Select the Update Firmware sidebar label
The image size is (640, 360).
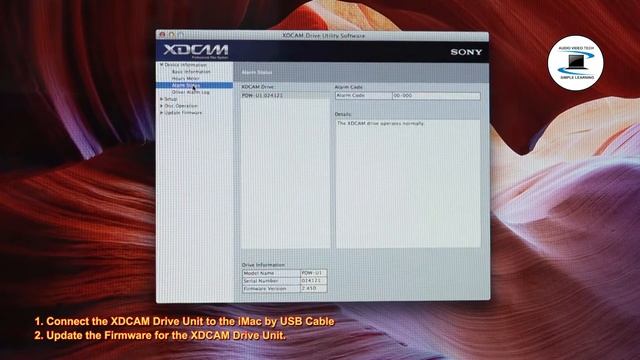tap(183, 113)
